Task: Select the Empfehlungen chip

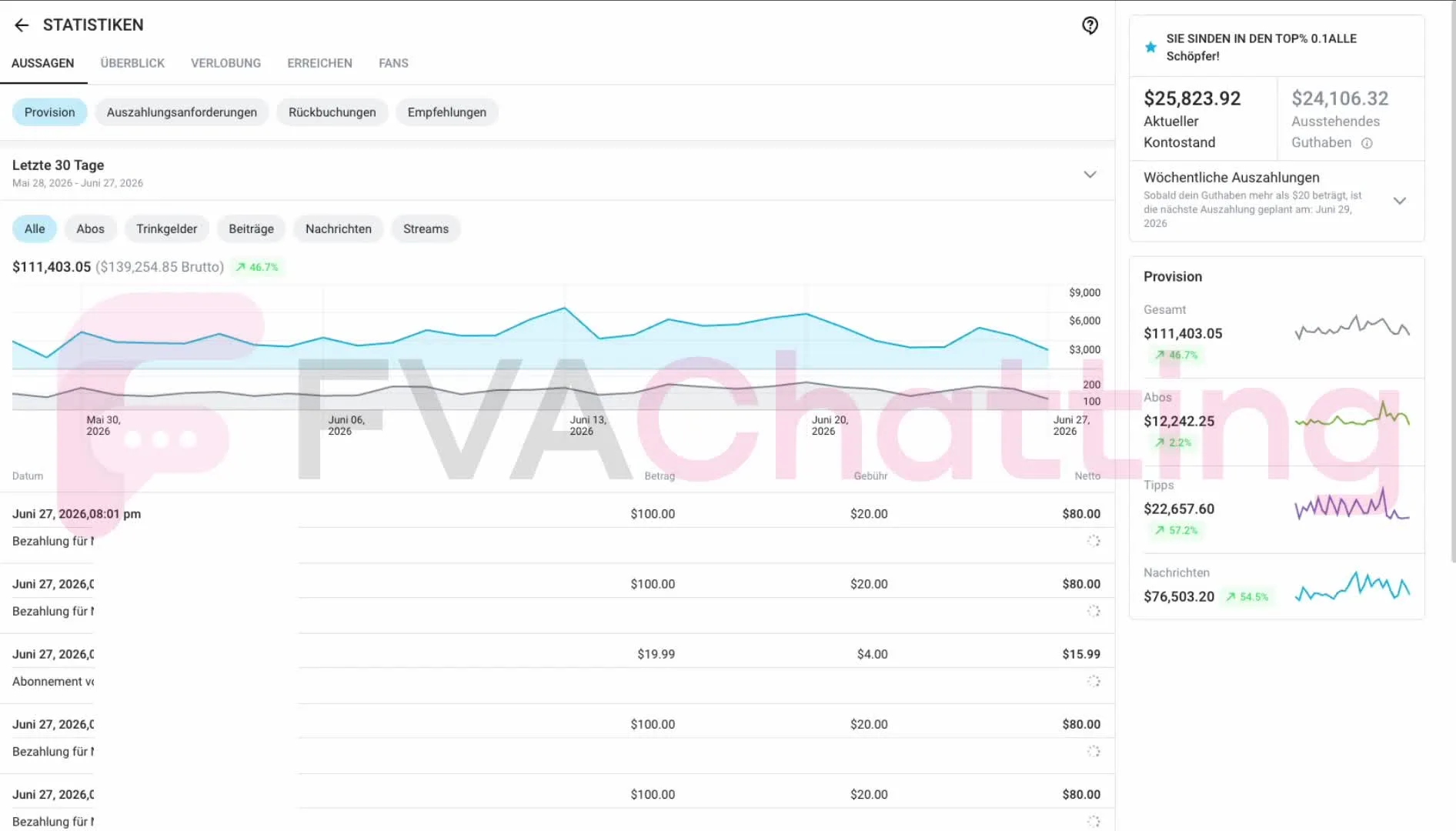Action: (x=447, y=112)
